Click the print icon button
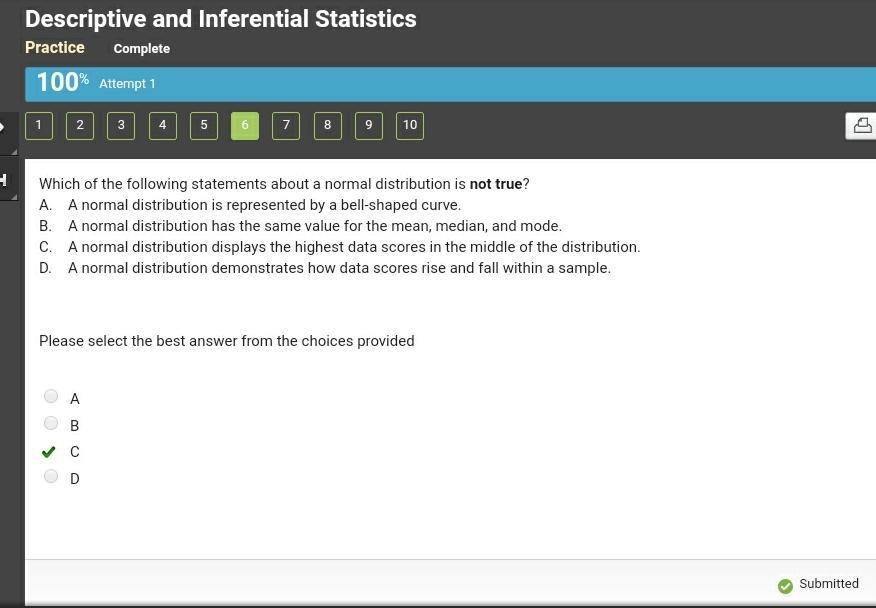The width and height of the screenshot is (876, 608). 861,126
